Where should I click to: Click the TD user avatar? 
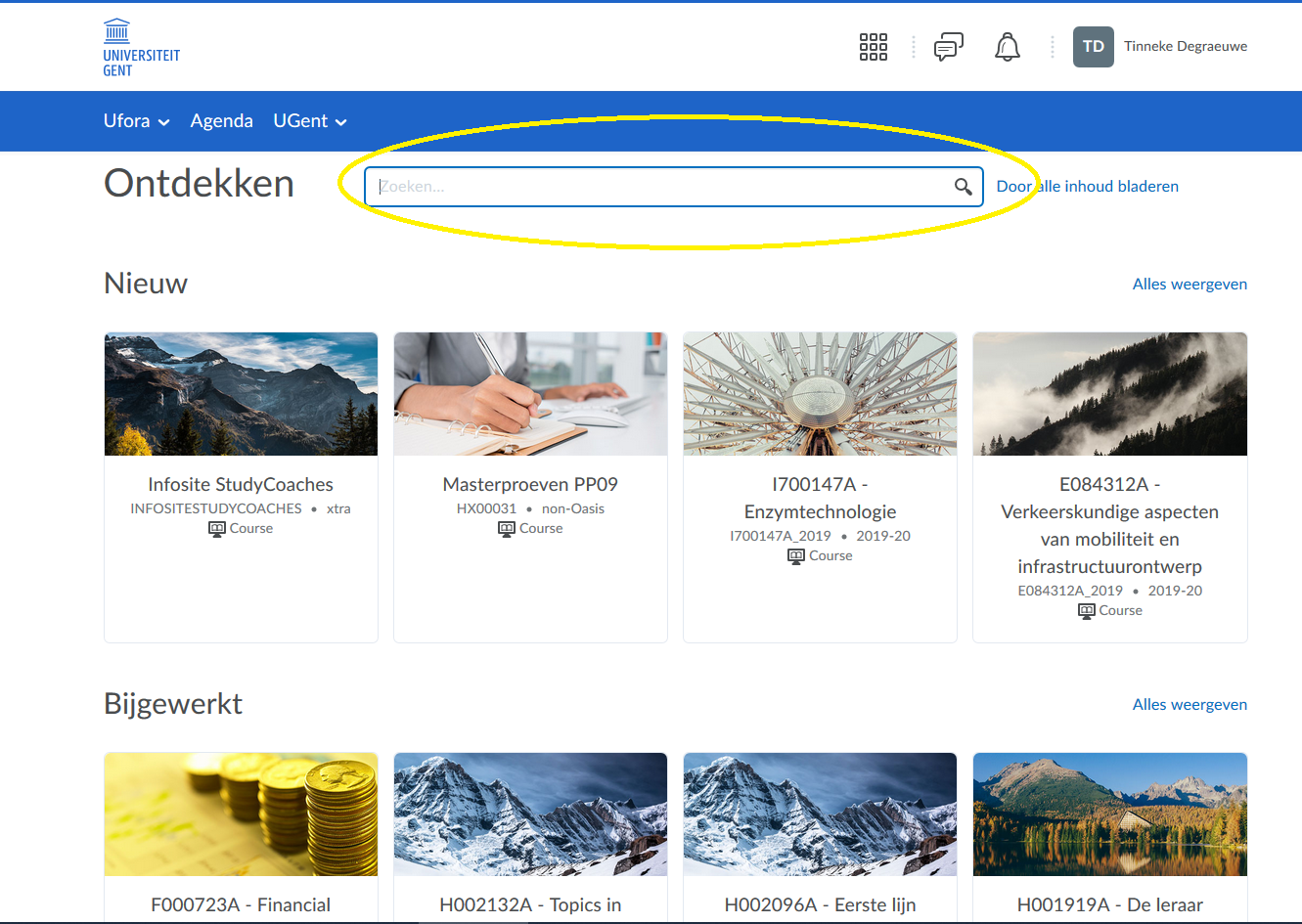pos(1093,47)
